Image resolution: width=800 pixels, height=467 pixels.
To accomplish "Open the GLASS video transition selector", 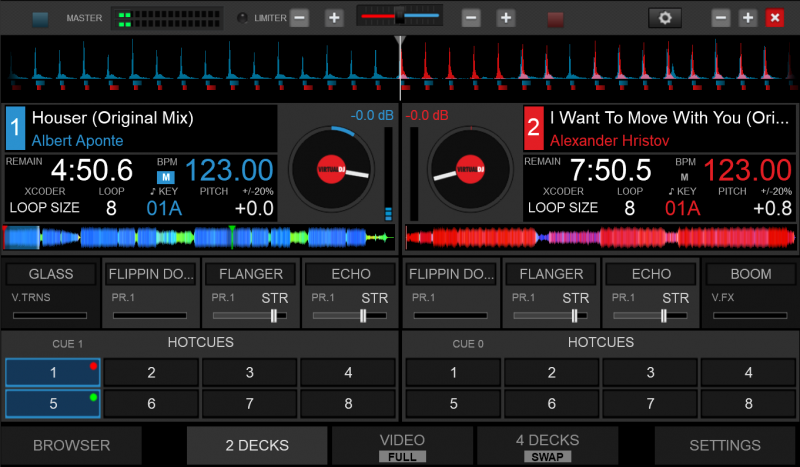I will click(x=51, y=274).
